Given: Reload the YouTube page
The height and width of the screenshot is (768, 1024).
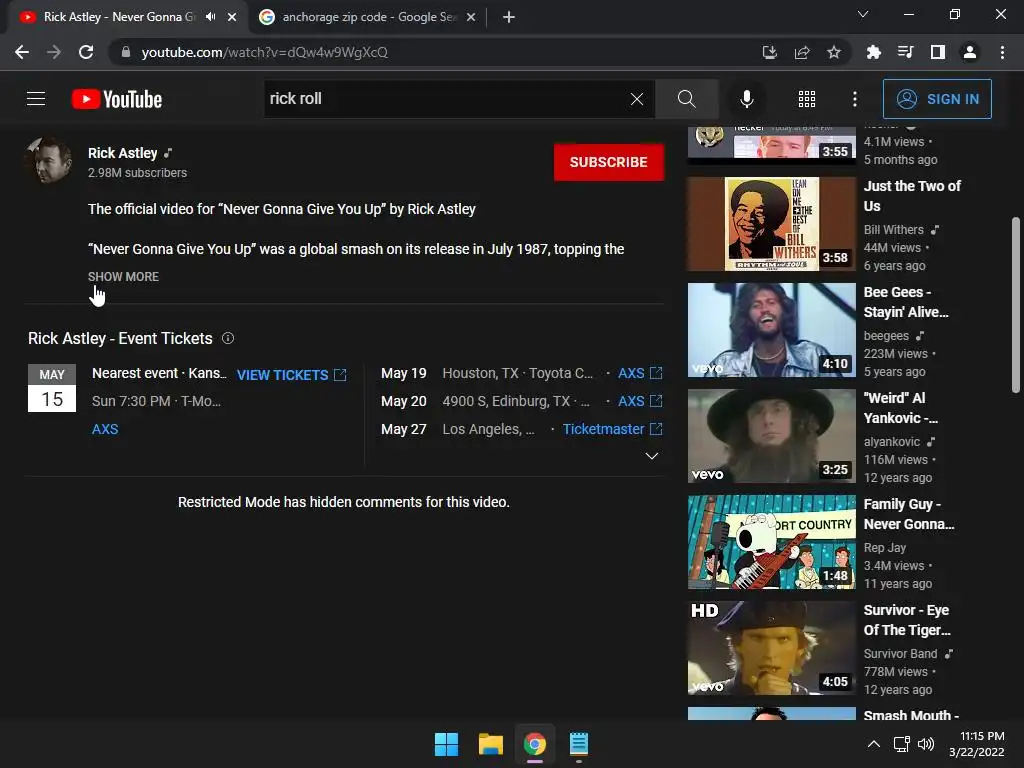Looking at the screenshot, I should click(x=86, y=52).
